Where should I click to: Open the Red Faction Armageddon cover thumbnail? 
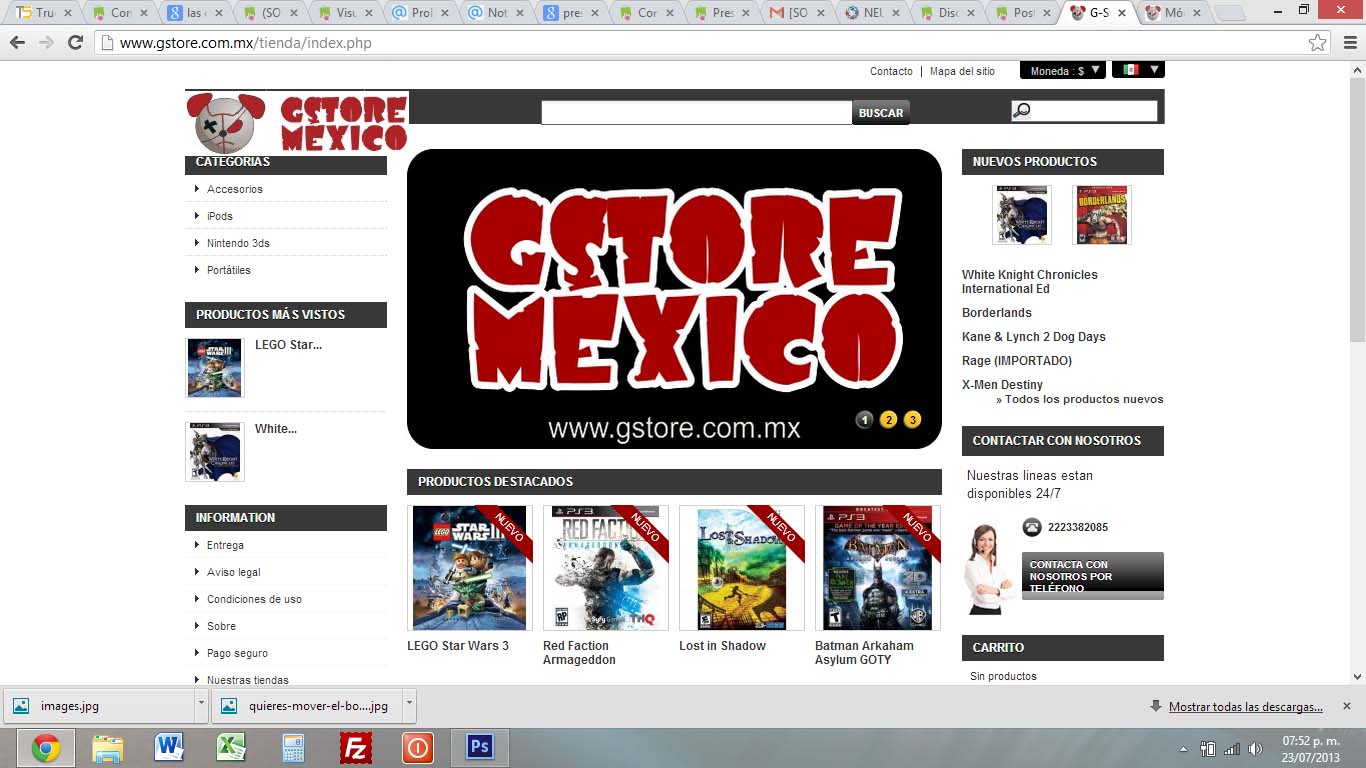606,568
